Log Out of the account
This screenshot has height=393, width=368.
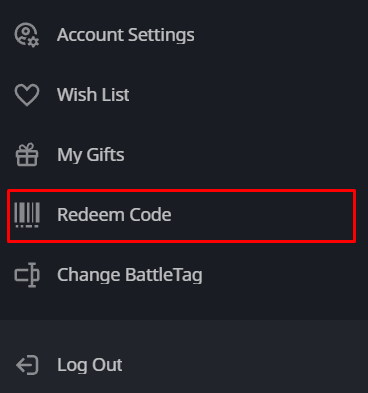point(184,365)
